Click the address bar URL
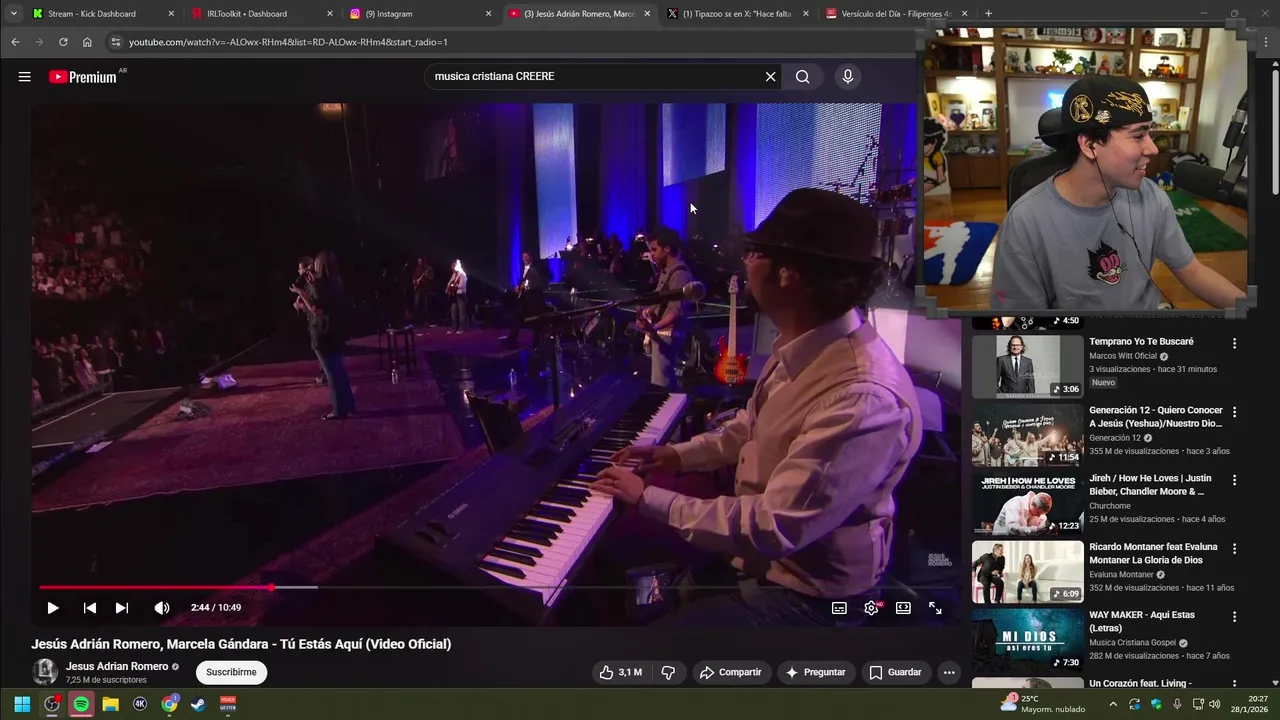Viewport: 1280px width, 720px height. coord(288,42)
